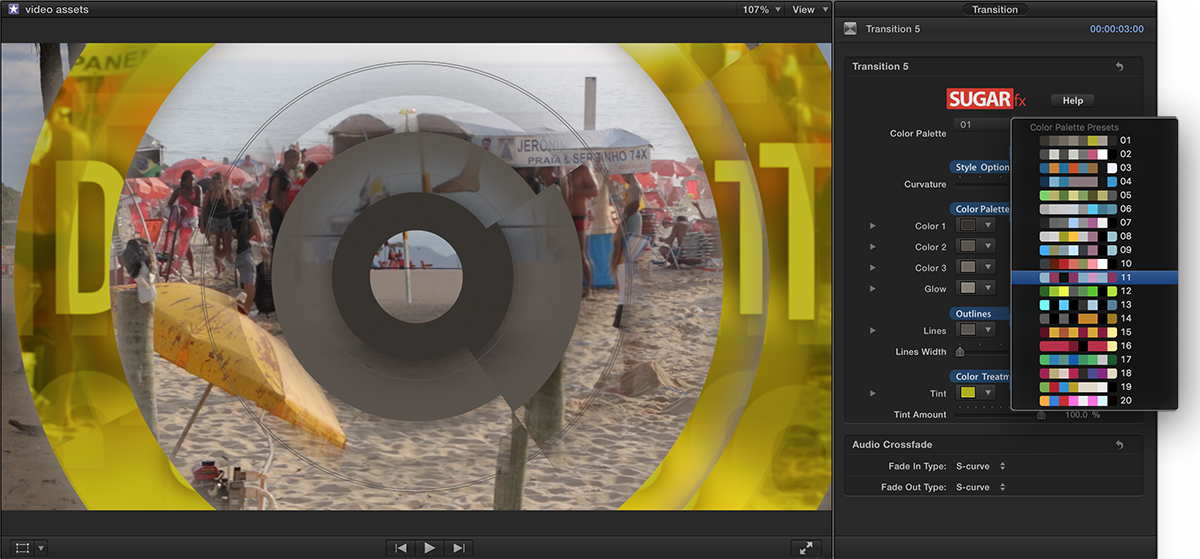
Task: Open Fade In Type S-curve popup
Action: pos(980,466)
